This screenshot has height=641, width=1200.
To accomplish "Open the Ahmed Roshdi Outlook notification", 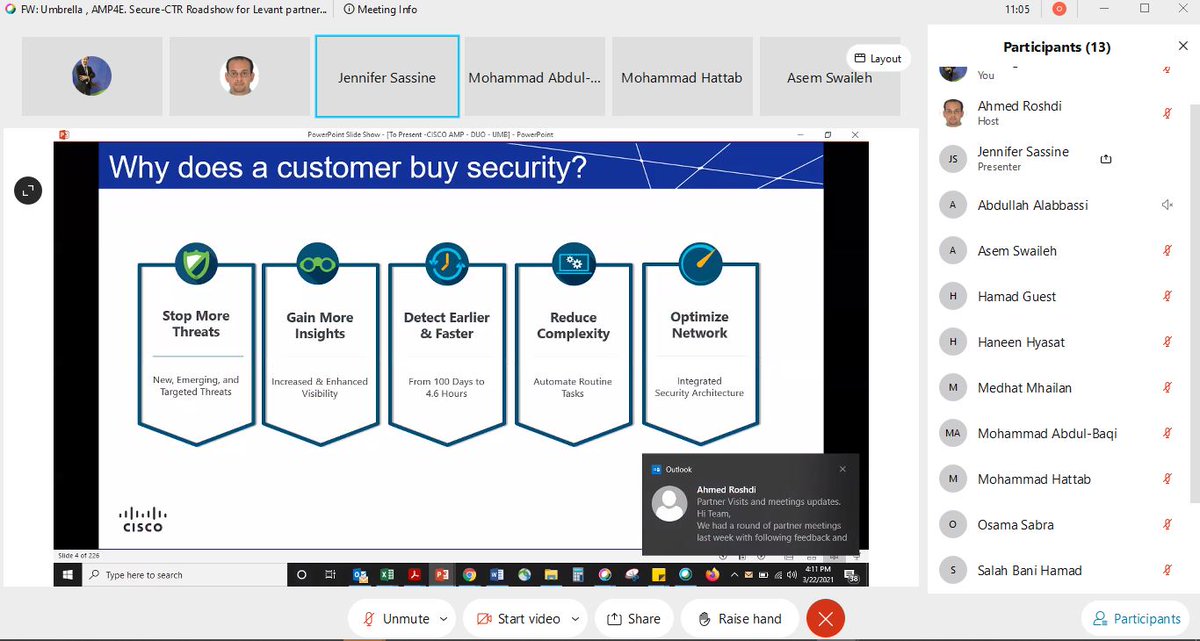I will tap(748, 505).
